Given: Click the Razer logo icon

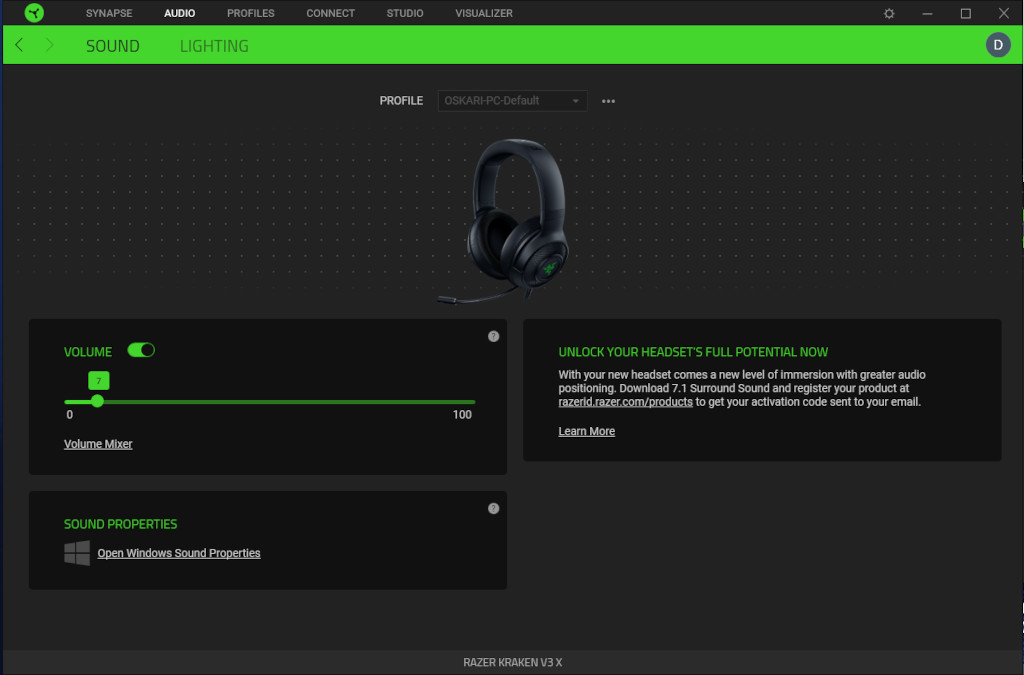Looking at the screenshot, I should (x=34, y=12).
